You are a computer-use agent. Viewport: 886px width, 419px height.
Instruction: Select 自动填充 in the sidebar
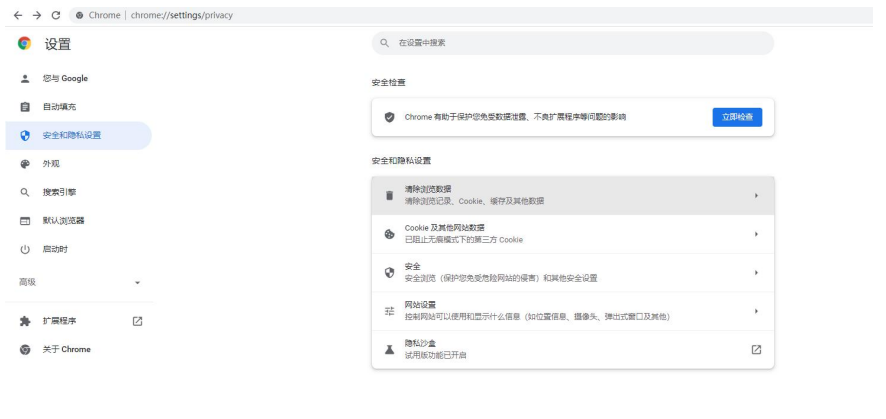(x=79, y=107)
